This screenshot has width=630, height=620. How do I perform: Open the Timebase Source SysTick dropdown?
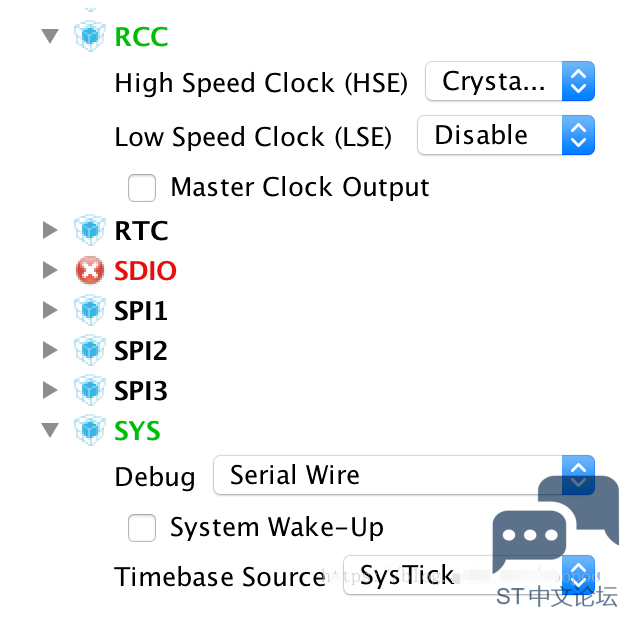pos(469,575)
